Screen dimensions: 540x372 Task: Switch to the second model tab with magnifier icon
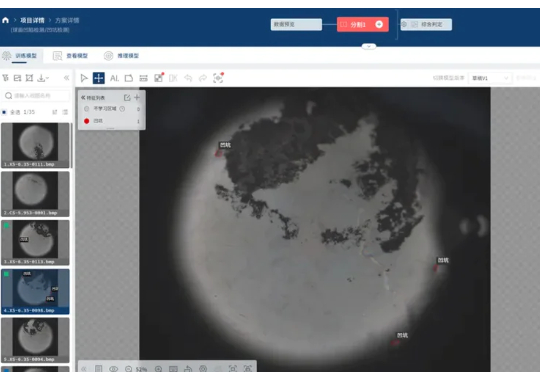point(70,55)
